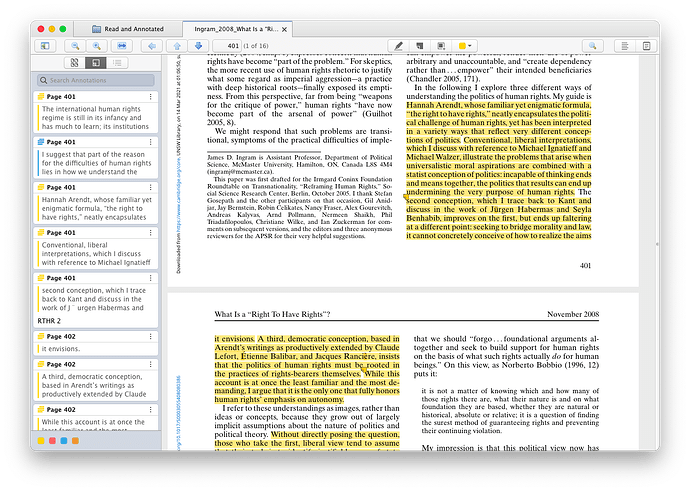
Task: Open the search in document tool
Action: coord(593,46)
